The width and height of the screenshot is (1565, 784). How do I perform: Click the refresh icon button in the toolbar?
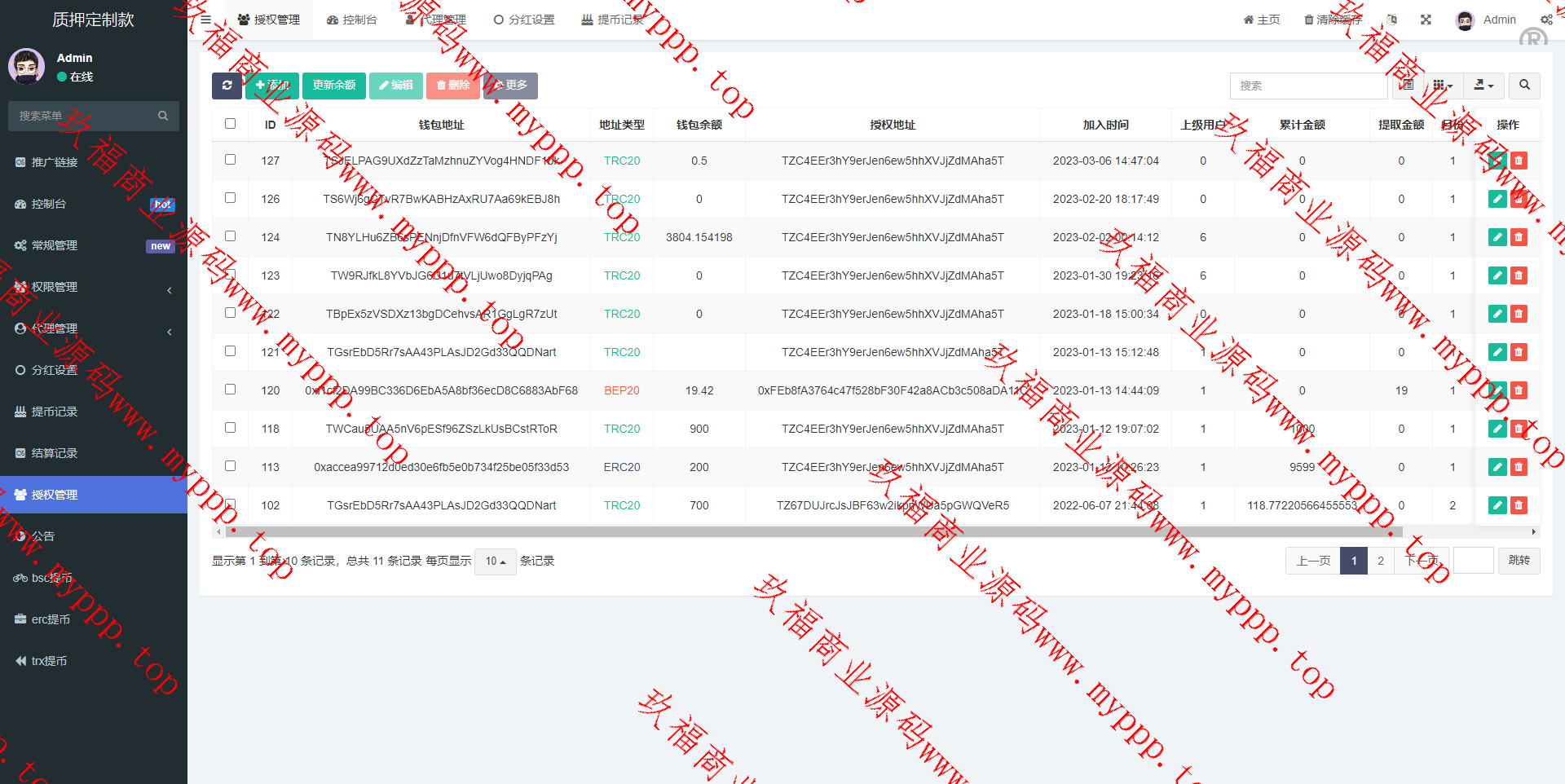point(227,86)
